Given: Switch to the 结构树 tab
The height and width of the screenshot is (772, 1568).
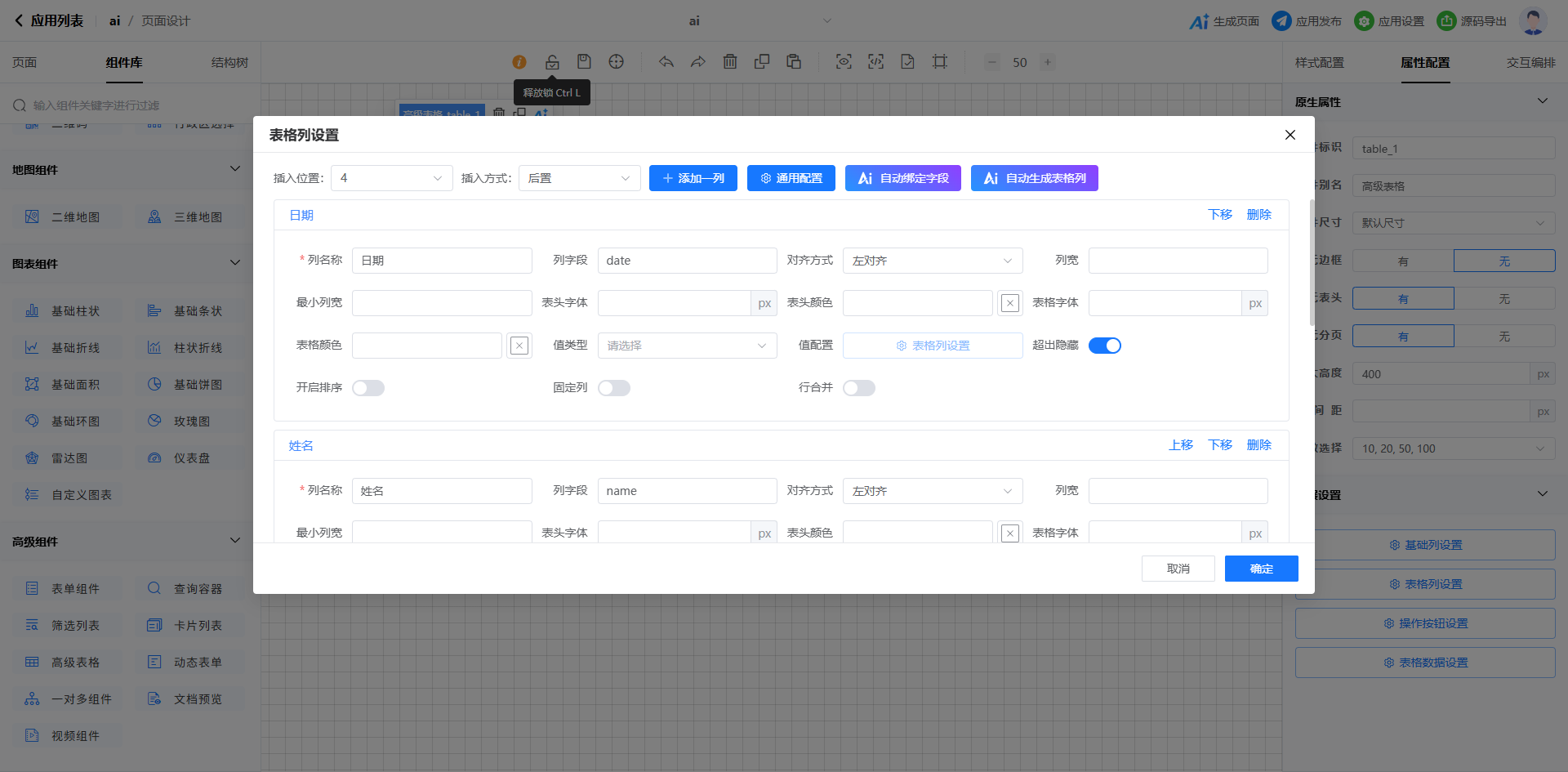Looking at the screenshot, I should (229, 63).
